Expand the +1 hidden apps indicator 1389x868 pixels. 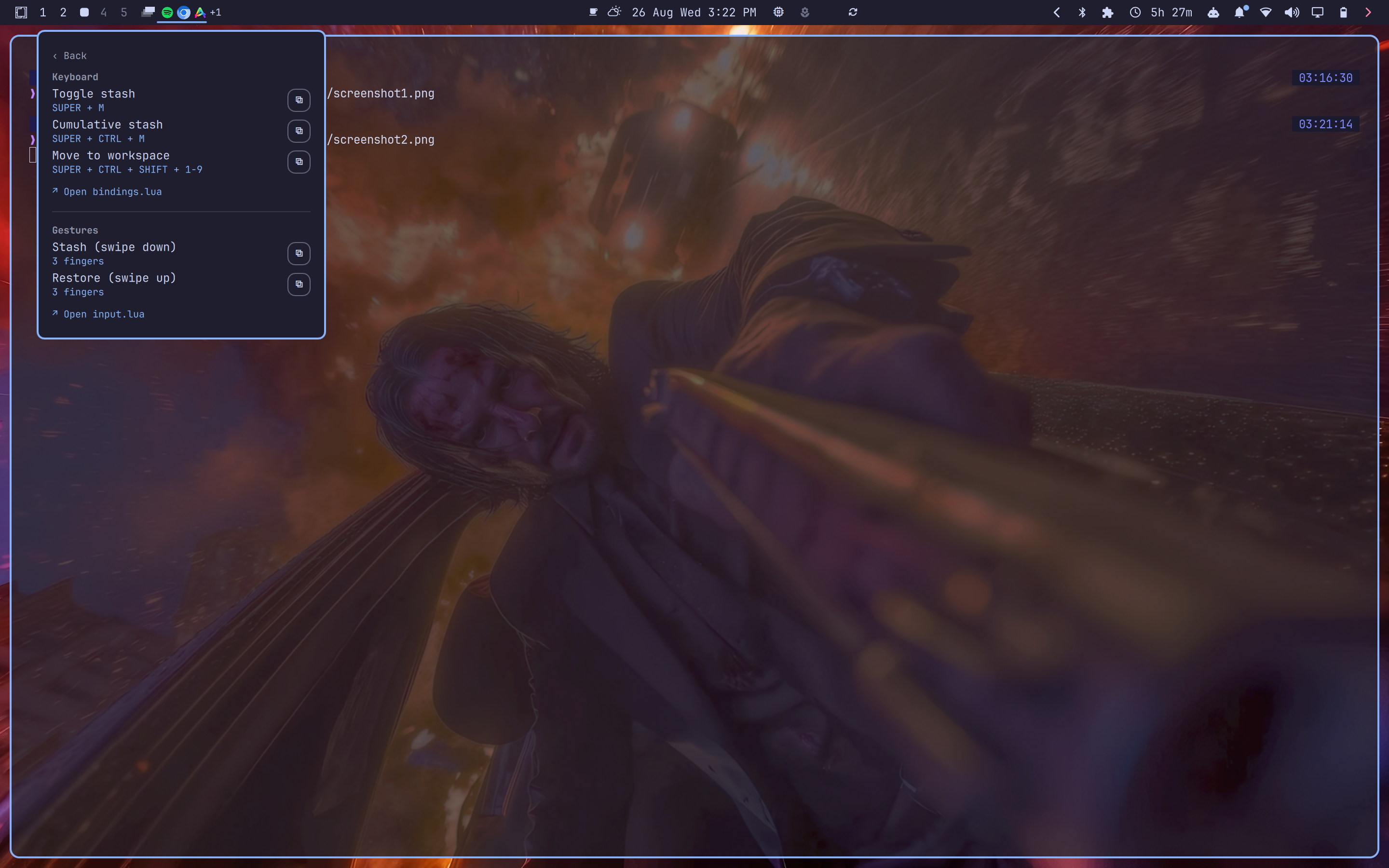tap(216, 12)
